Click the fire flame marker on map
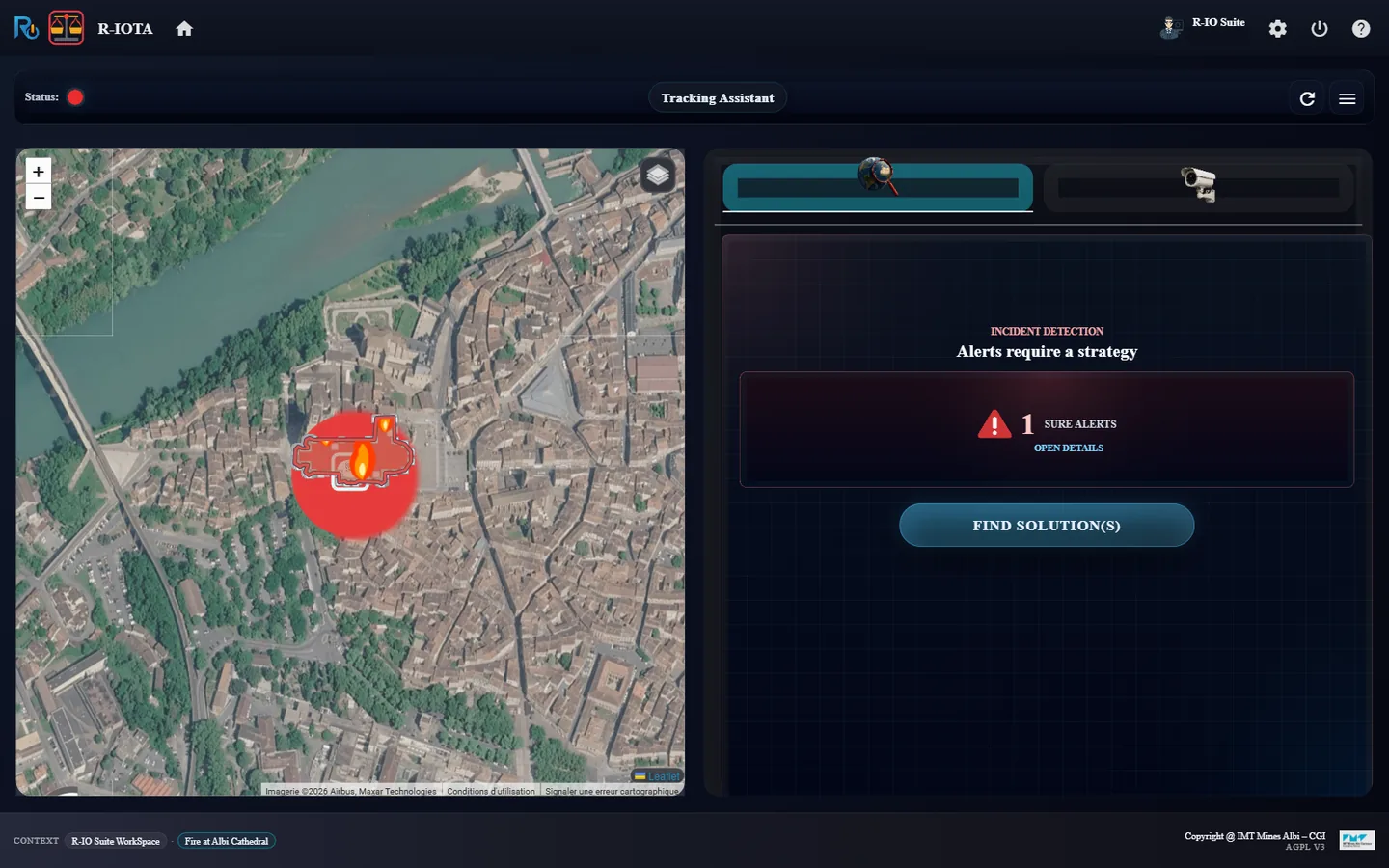 click(362, 460)
